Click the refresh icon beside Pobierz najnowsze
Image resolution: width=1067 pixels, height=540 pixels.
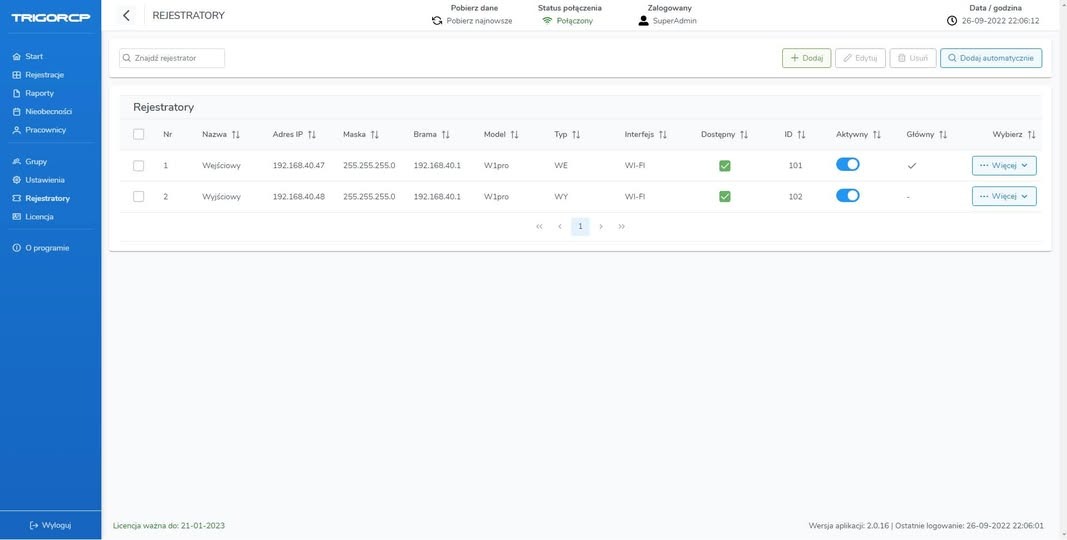tap(437, 20)
